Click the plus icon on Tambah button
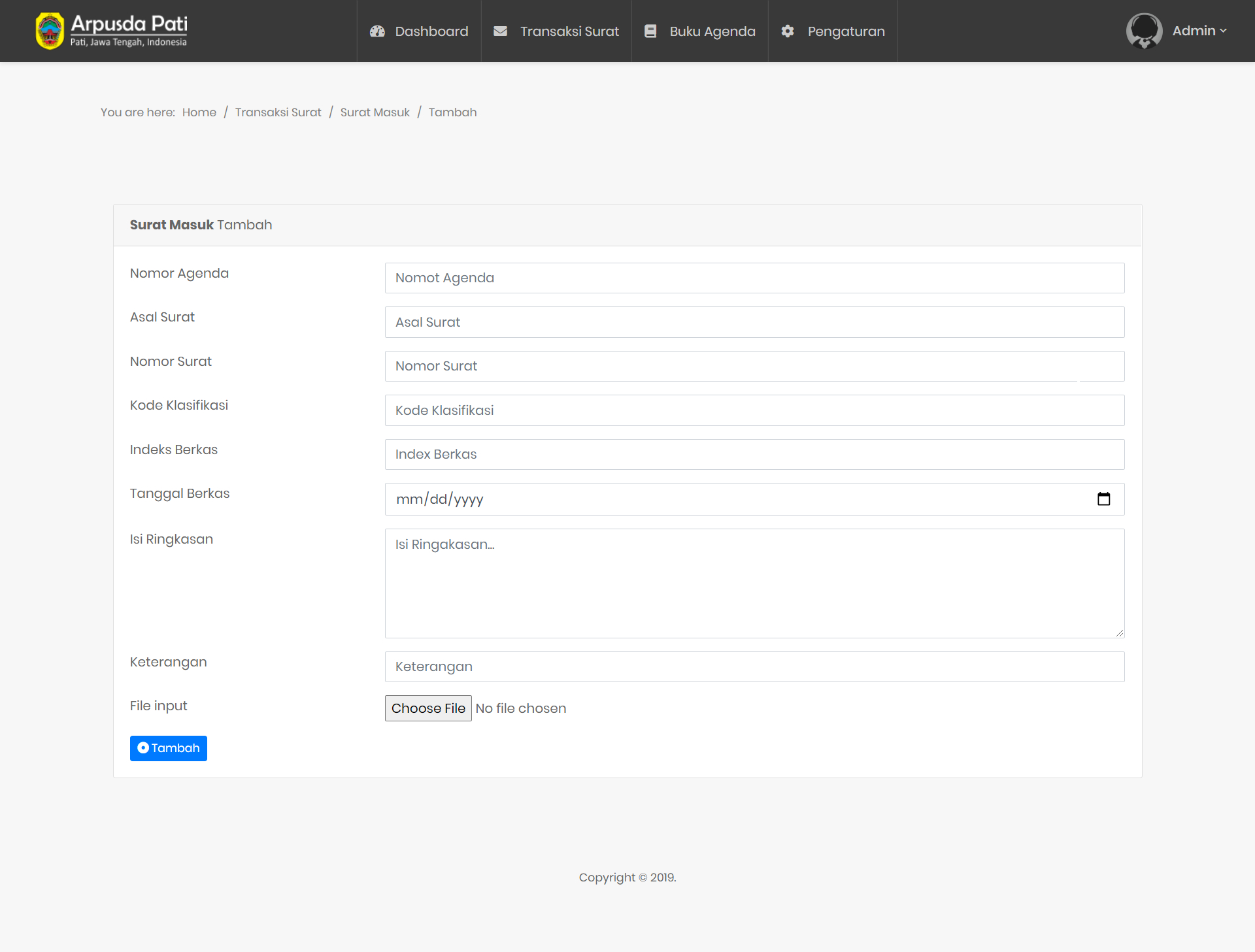 tap(143, 748)
